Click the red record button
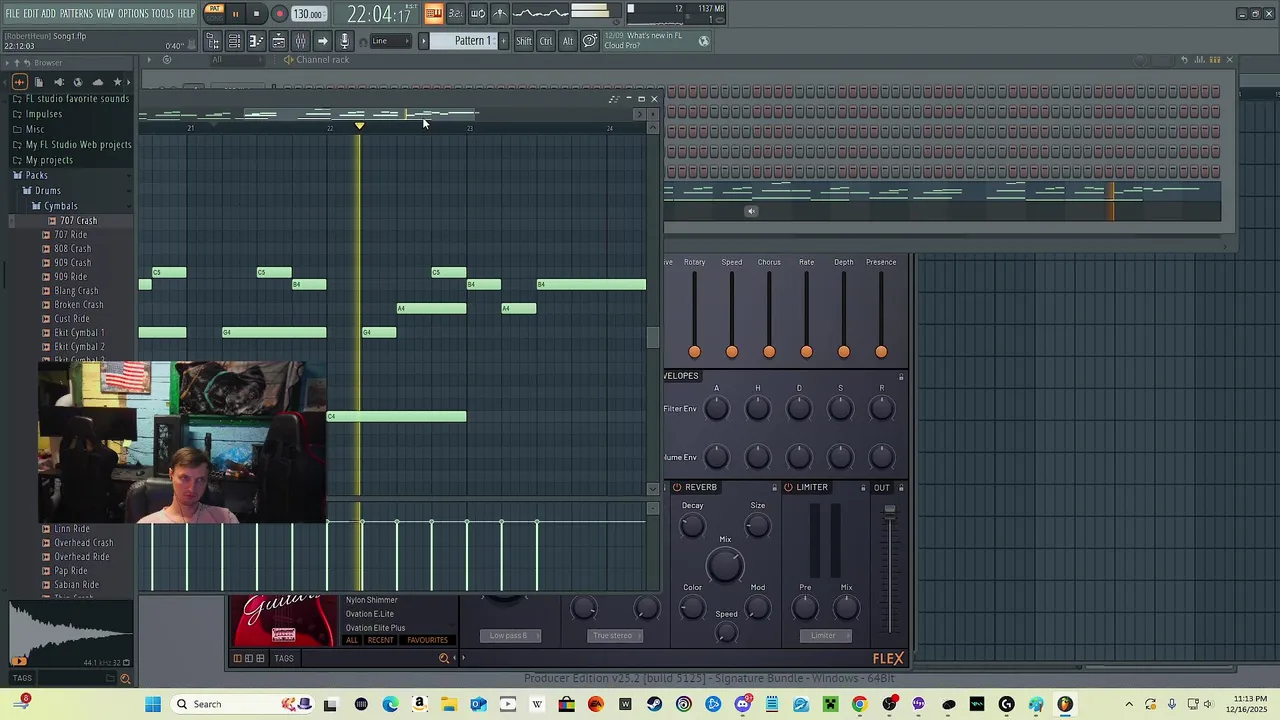The width and height of the screenshot is (1280, 720). 279,14
